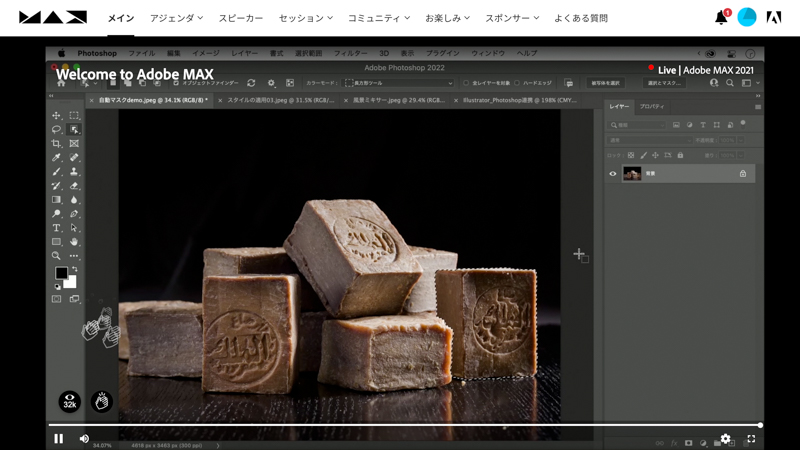Select the Object Selection tool
Image resolution: width=800 pixels, height=450 pixels.
coord(74,130)
